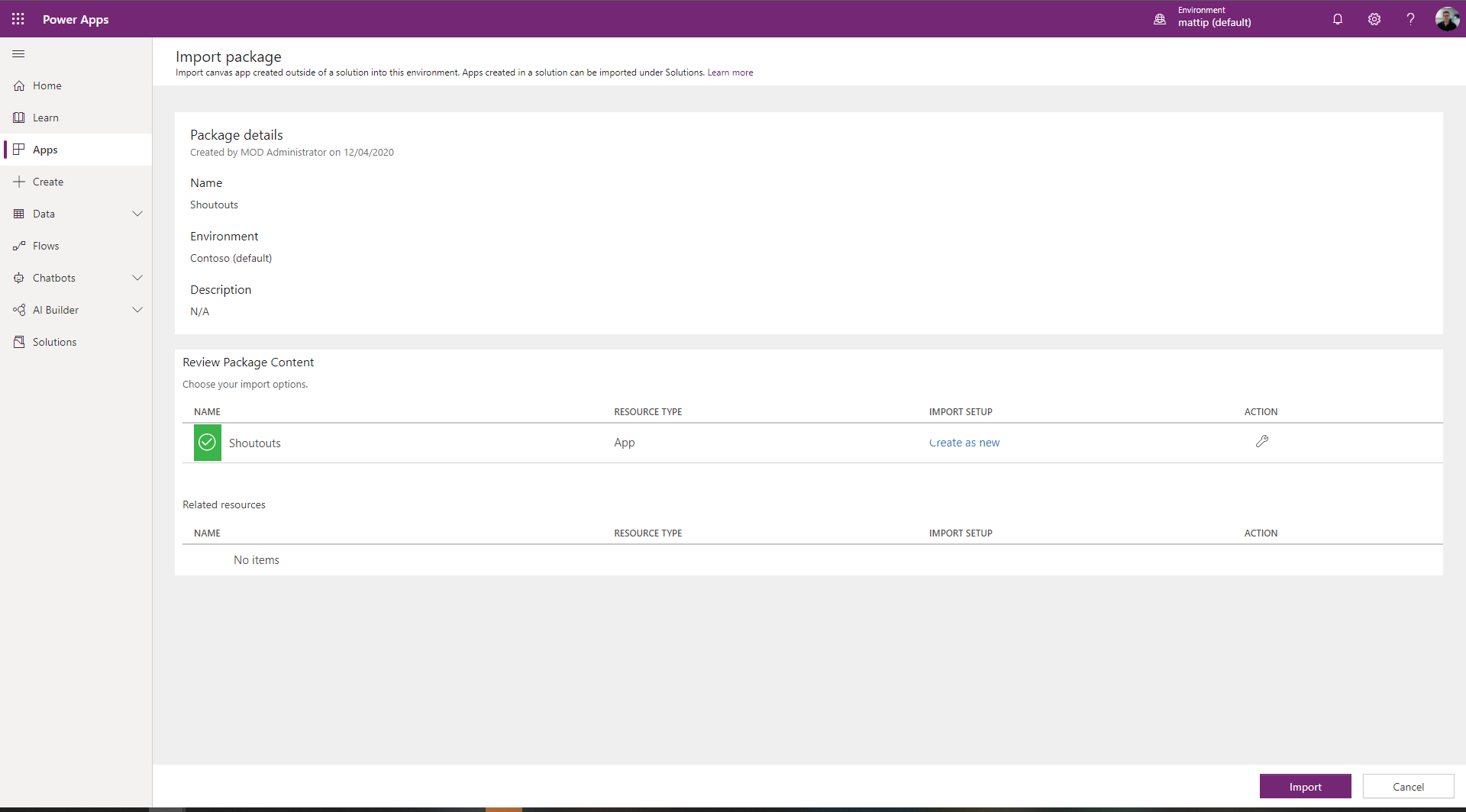
Task: Collapse the navigation pane with hamburger icon
Action: 18,53
